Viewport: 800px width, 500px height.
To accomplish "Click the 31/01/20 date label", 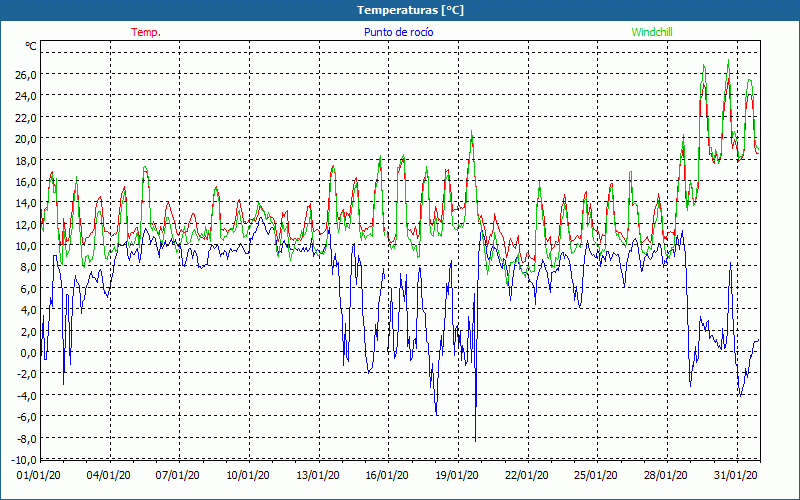I will (735, 476).
